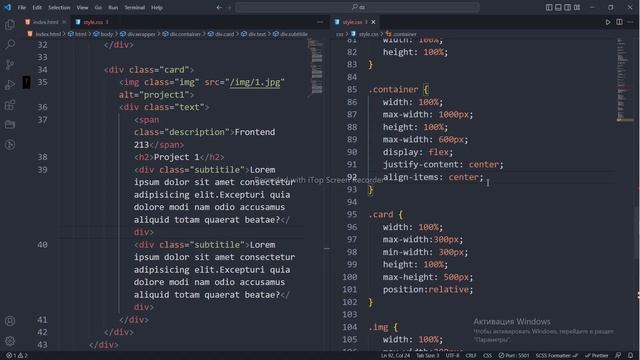The width and height of the screenshot is (640, 360).
Task: Open the Go menu
Action: click(x=98, y=7)
